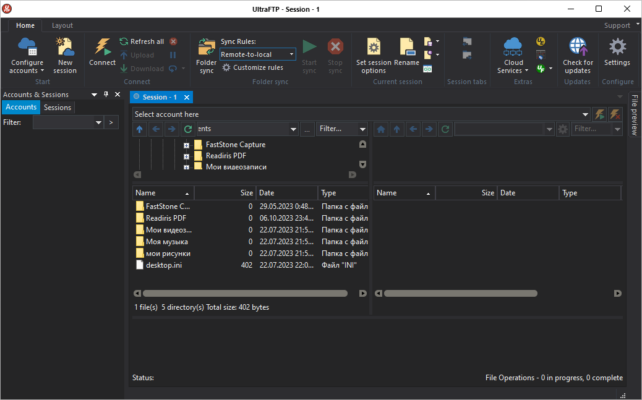Screen dimensions: 642x400
Task: Click the local list horizontal scrollbar
Action: tap(245, 293)
